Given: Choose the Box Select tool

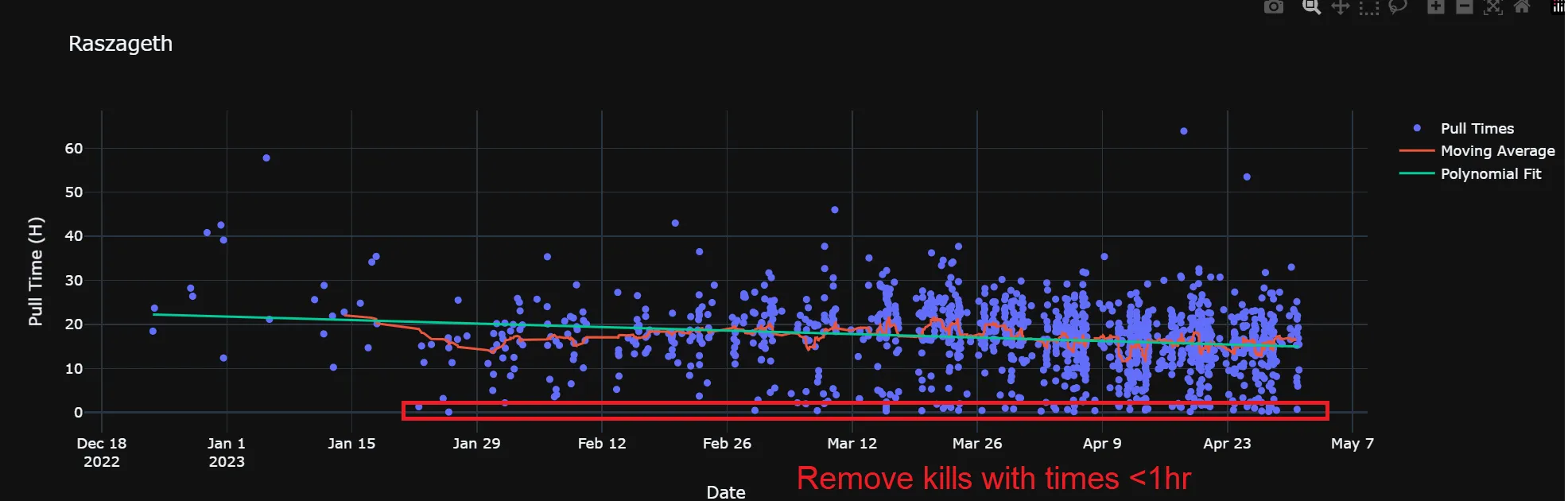Looking at the screenshot, I should [1368, 8].
